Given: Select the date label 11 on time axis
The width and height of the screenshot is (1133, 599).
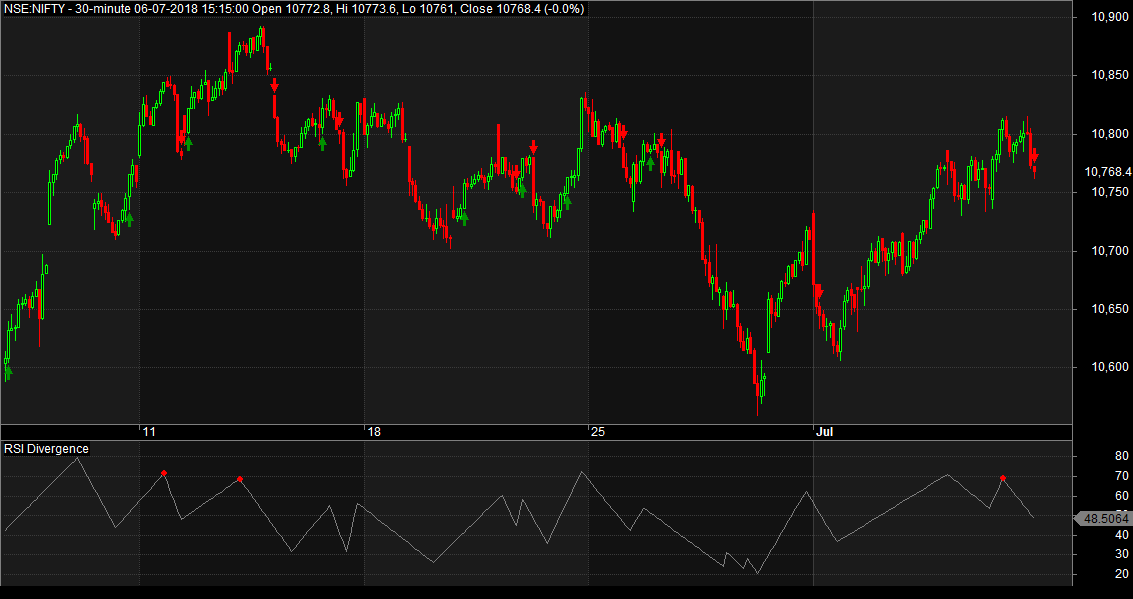Looking at the screenshot, I should pyautogui.click(x=150, y=432).
